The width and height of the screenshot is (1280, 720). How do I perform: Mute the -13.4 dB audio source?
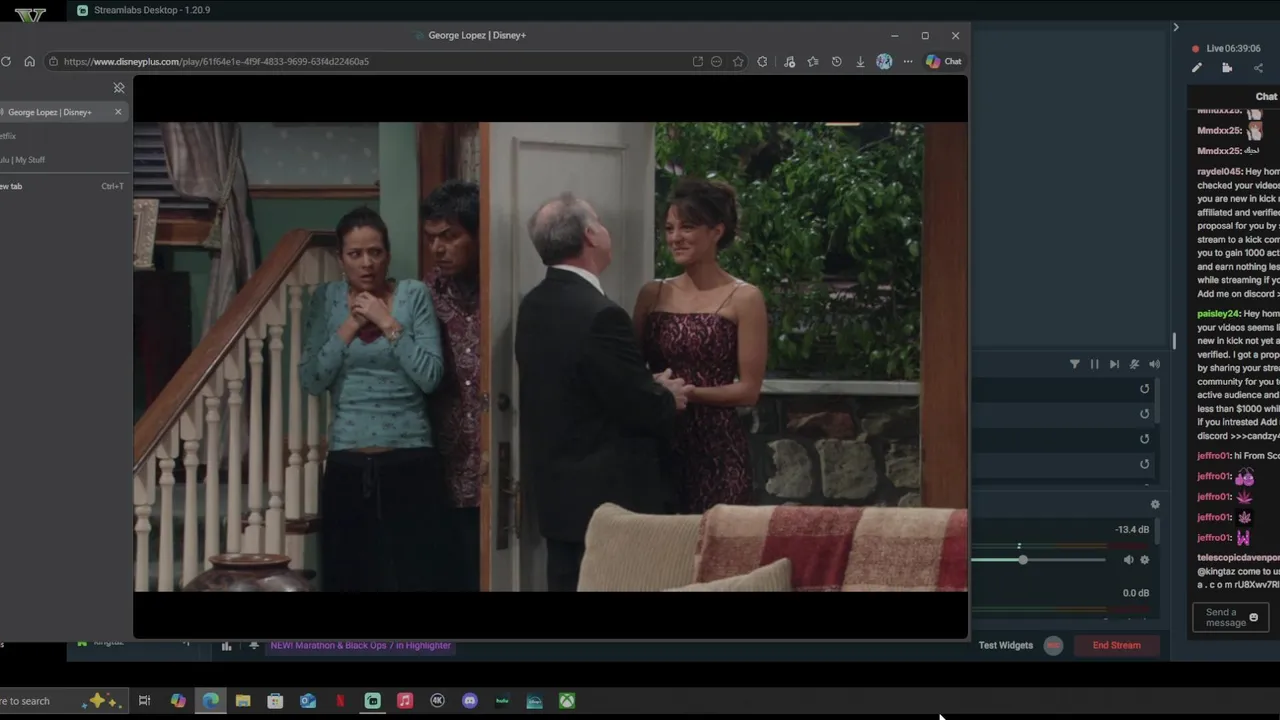(1128, 560)
